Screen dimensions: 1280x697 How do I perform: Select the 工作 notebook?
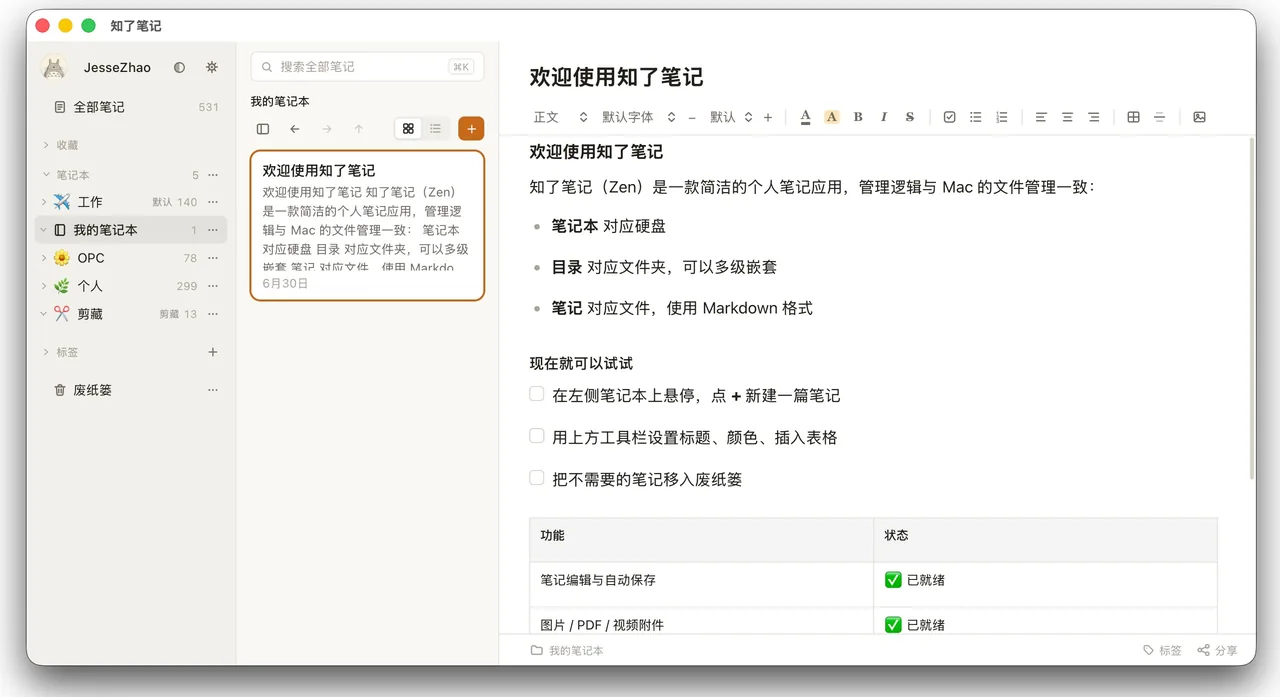pos(131,202)
